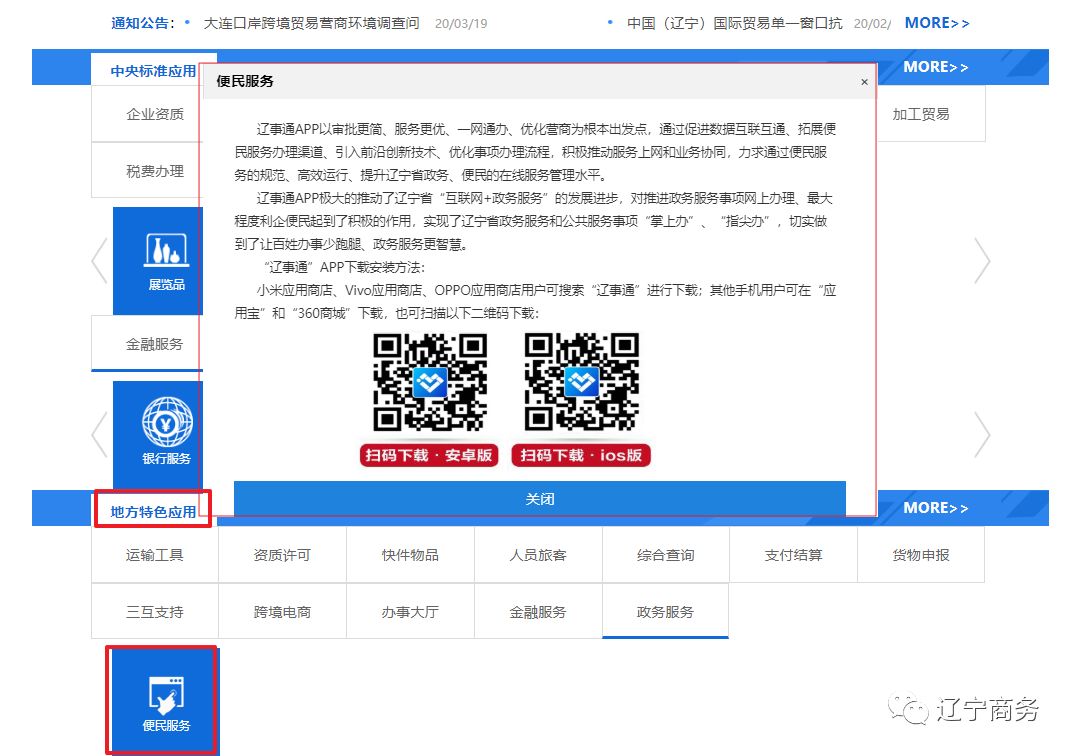The image size is (1074, 756).
Task: Select the 办事大厅 category
Action: coord(410,612)
